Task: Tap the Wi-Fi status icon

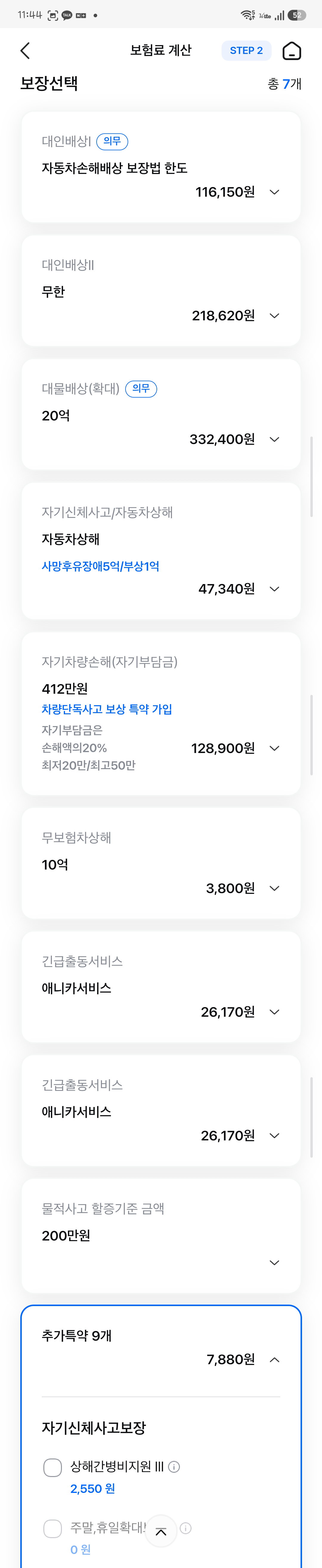Action: click(x=247, y=15)
